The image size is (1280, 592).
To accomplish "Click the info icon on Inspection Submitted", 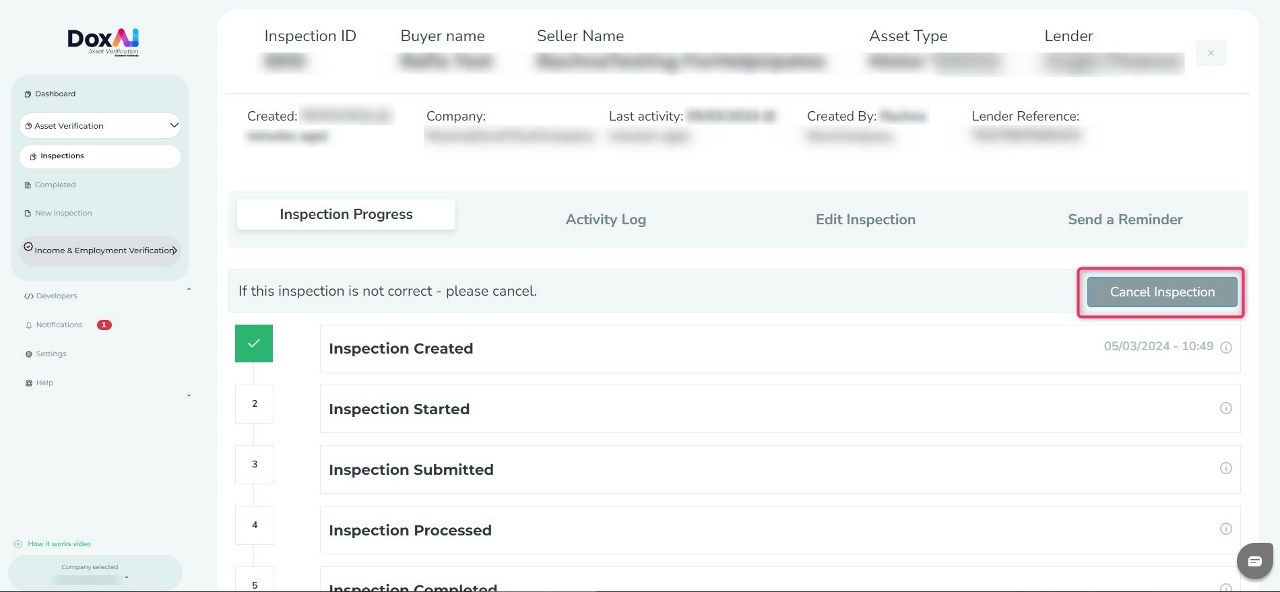I will pyautogui.click(x=1226, y=468).
